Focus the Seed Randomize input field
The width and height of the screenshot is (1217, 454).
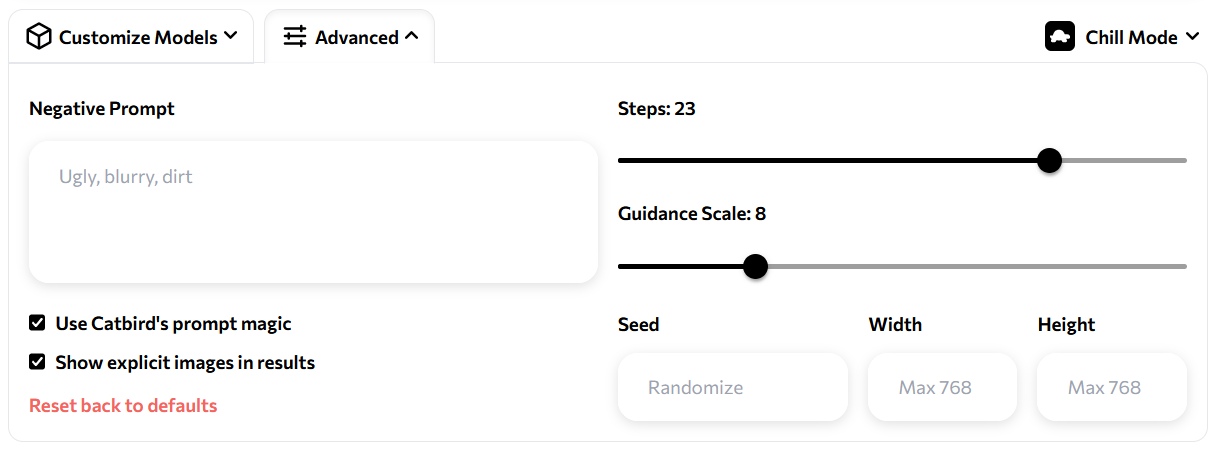pyautogui.click(x=733, y=387)
